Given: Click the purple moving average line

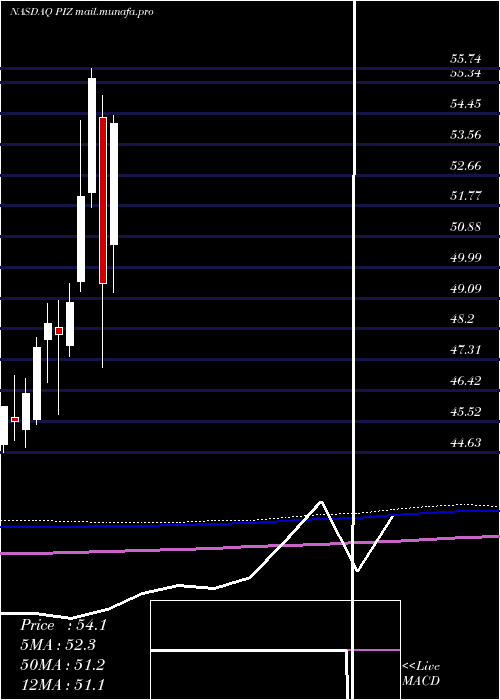Looking at the screenshot, I should (250, 546).
